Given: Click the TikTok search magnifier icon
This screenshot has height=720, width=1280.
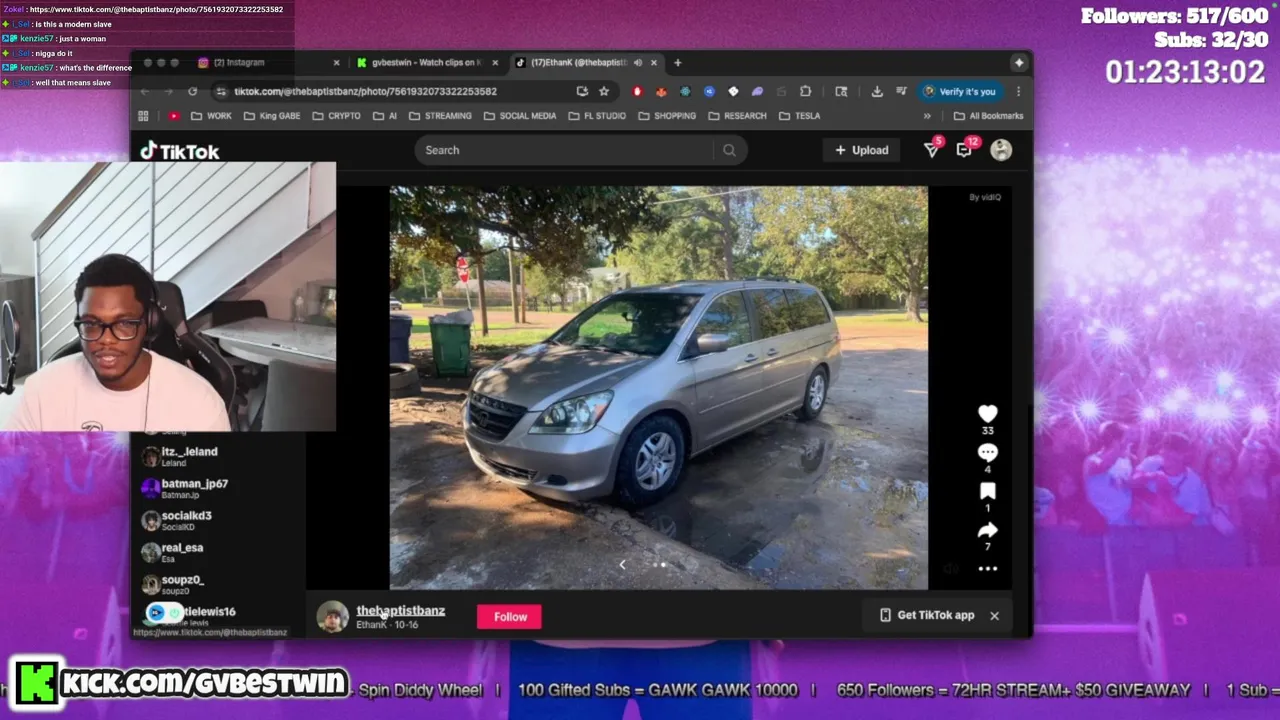Looking at the screenshot, I should pos(729,150).
